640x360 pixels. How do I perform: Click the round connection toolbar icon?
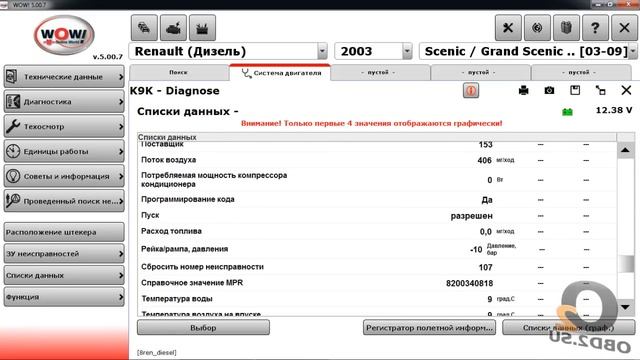pyautogui.click(x=537, y=28)
